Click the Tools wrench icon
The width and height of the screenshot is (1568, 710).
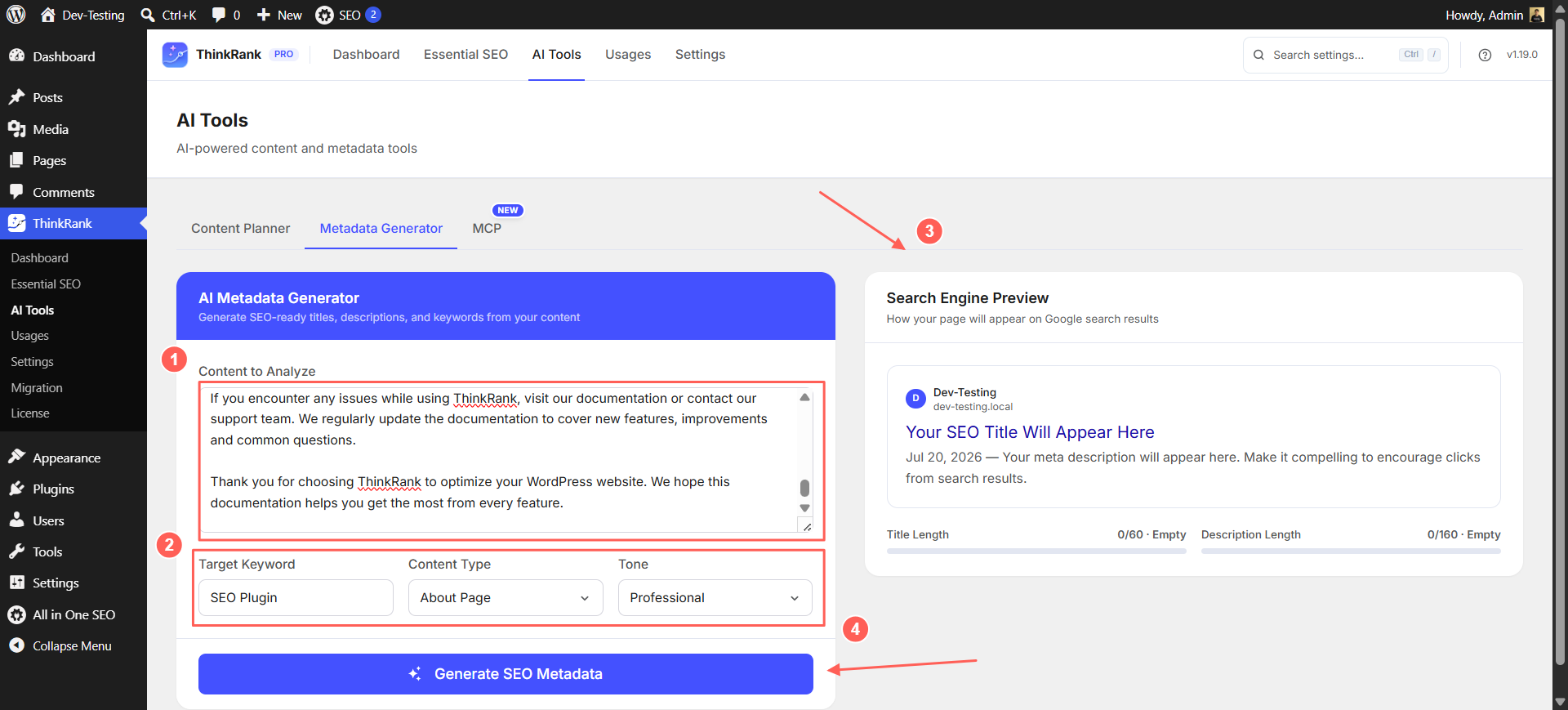point(16,551)
